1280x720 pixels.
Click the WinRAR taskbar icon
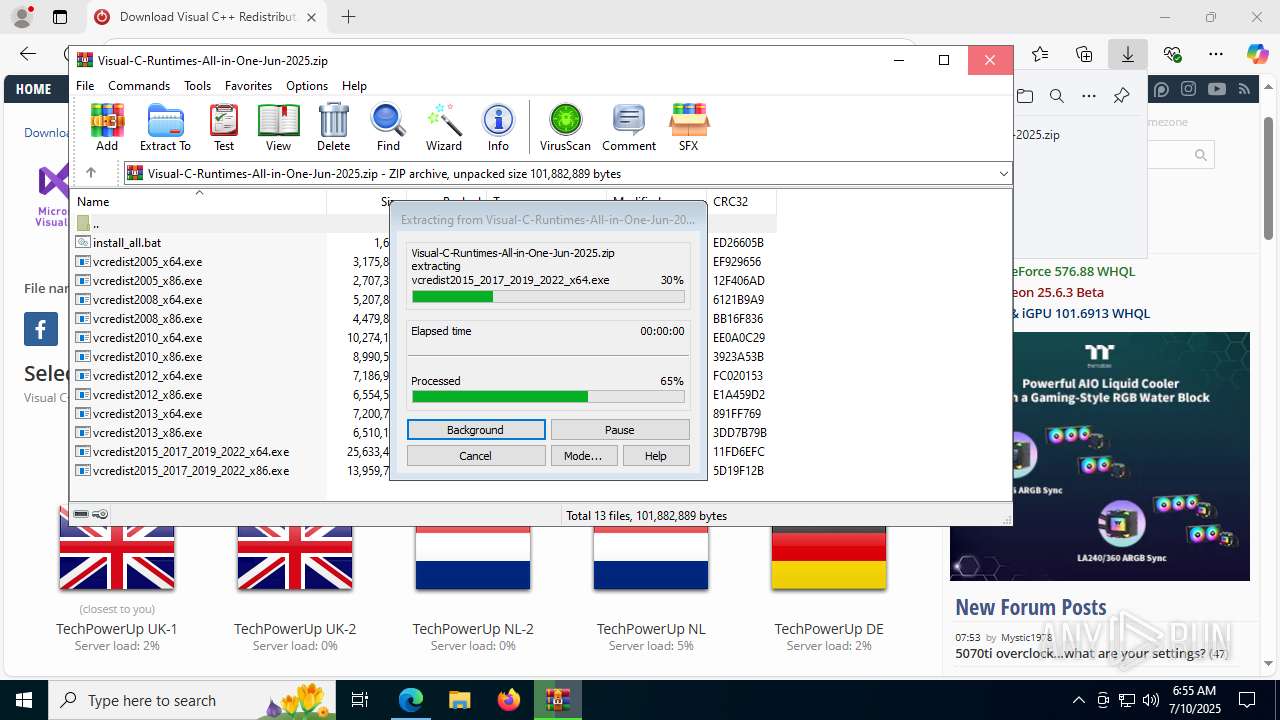pyautogui.click(x=557, y=700)
